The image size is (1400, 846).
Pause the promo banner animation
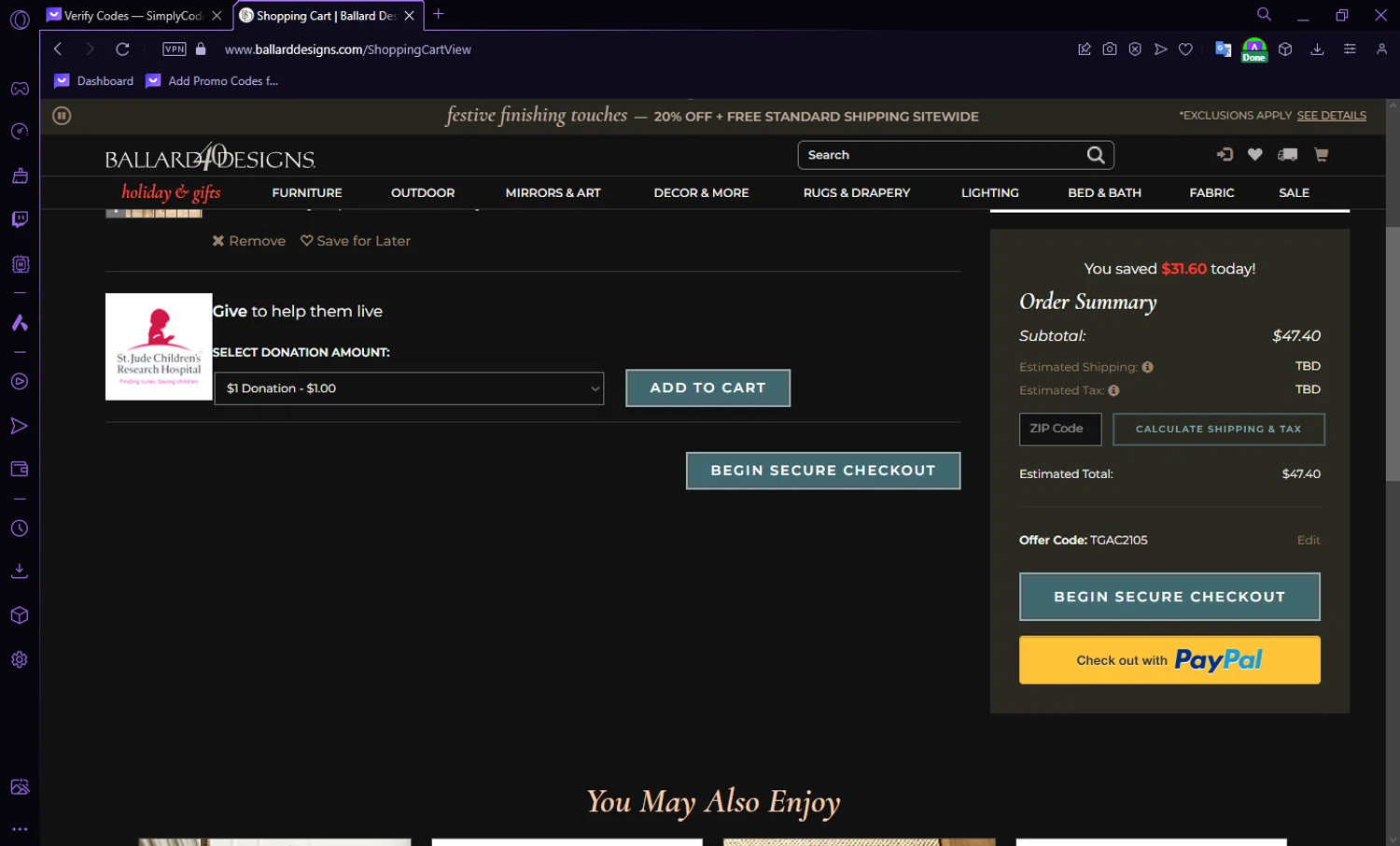(x=62, y=116)
